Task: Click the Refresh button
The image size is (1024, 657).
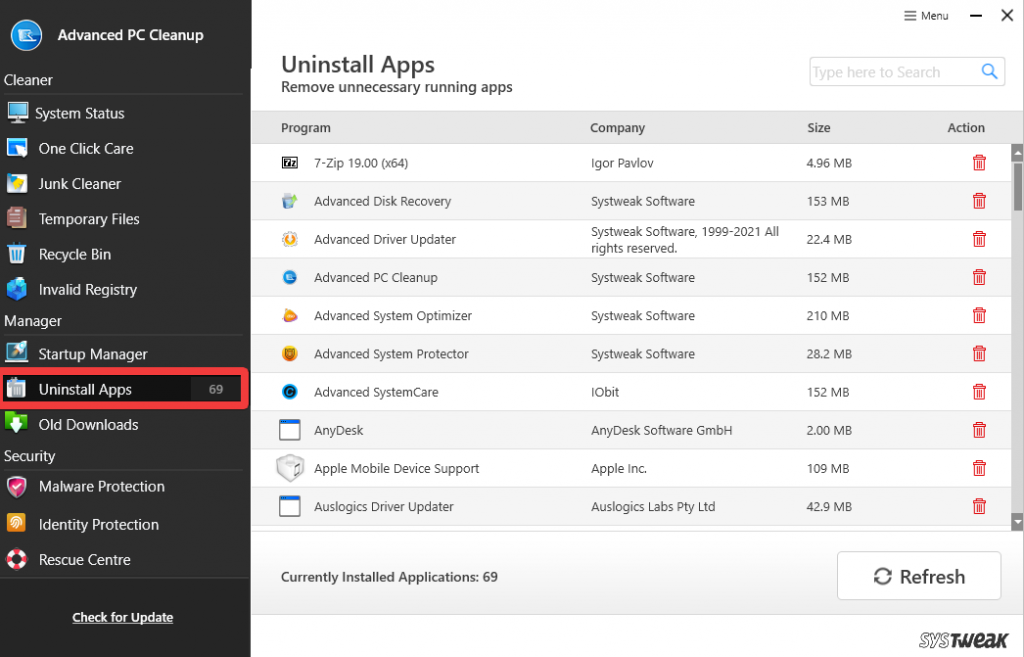Action: pos(919,575)
